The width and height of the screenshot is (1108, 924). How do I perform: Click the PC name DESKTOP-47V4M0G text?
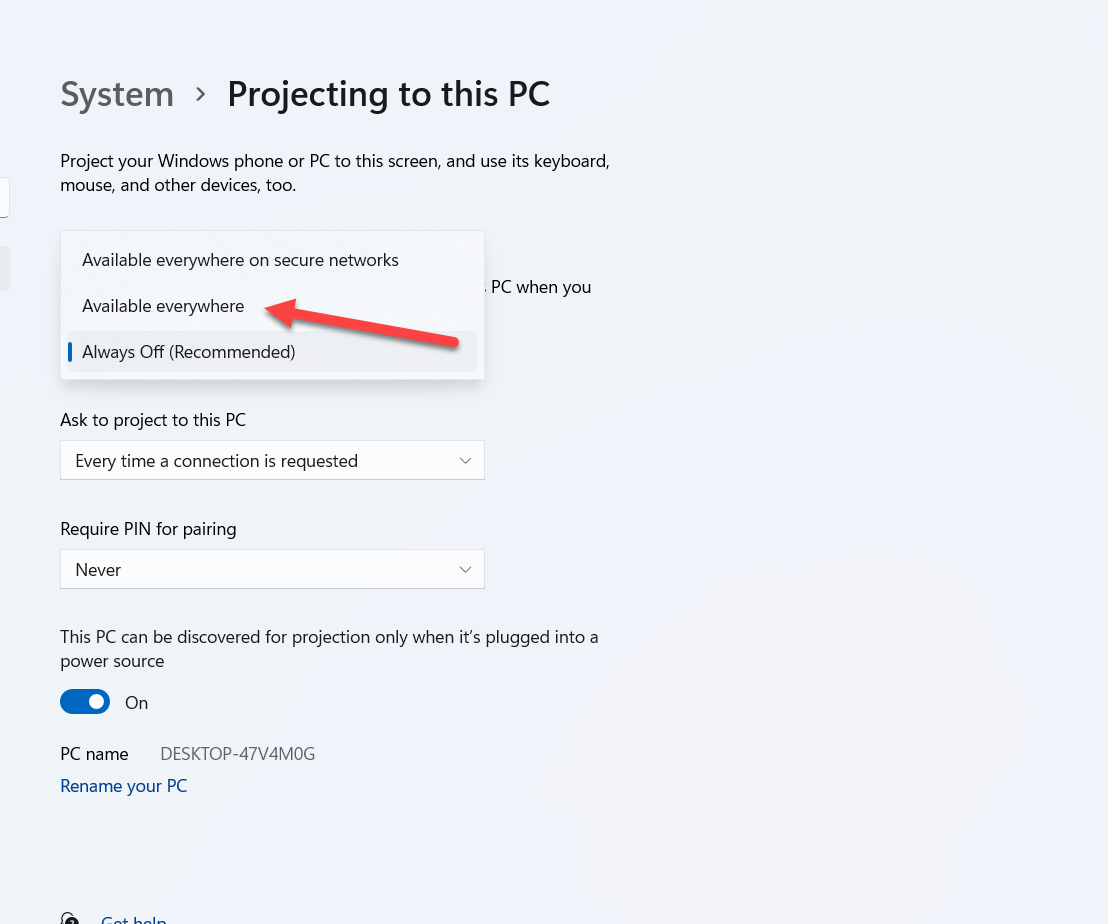(238, 754)
